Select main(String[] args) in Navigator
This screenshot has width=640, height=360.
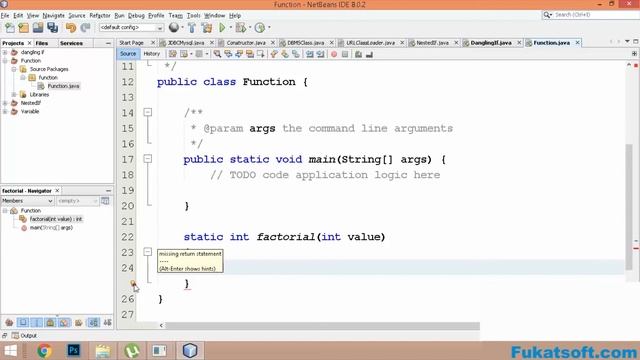pyautogui.click(x=51, y=228)
